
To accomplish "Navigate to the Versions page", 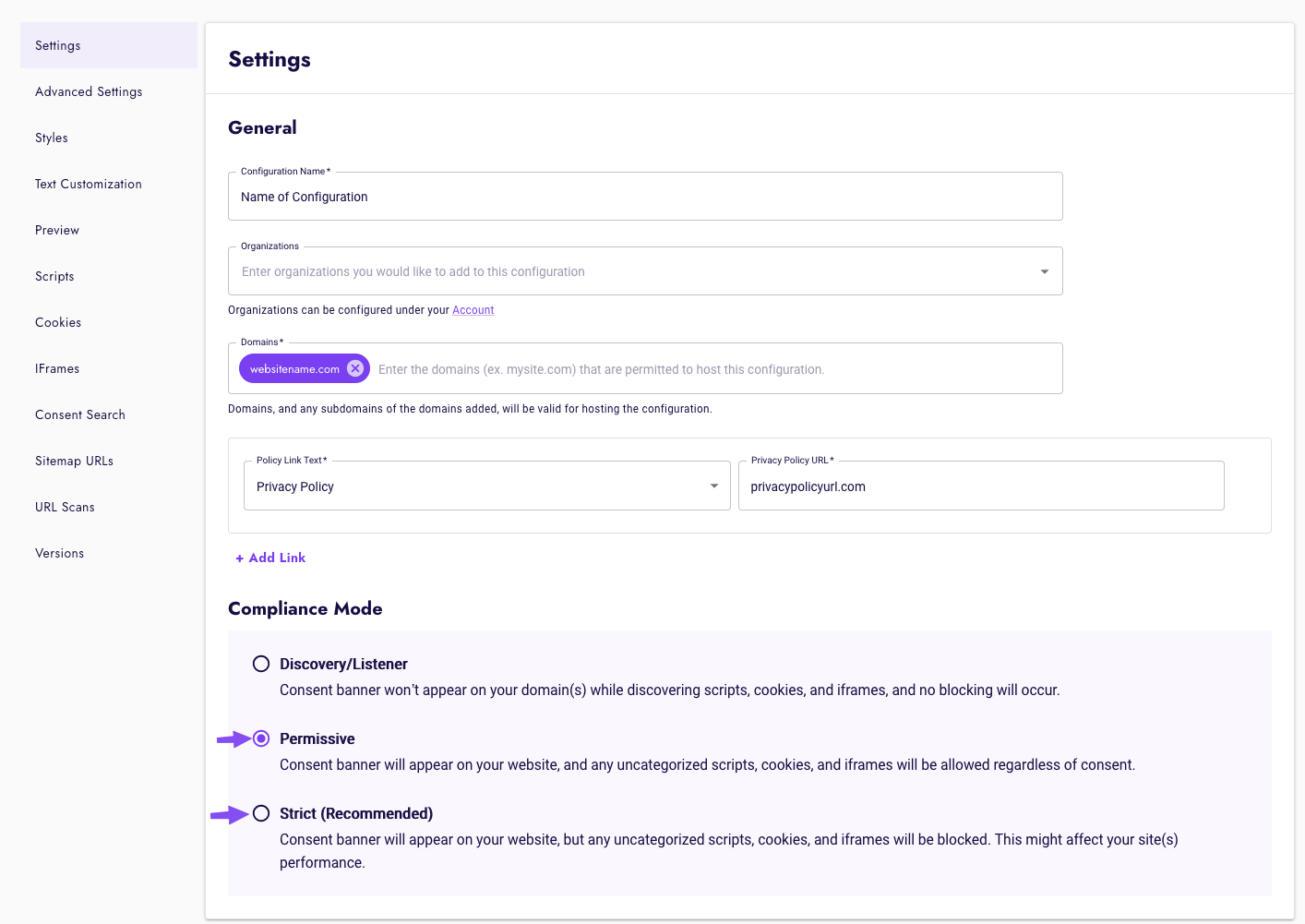I will (x=59, y=553).
